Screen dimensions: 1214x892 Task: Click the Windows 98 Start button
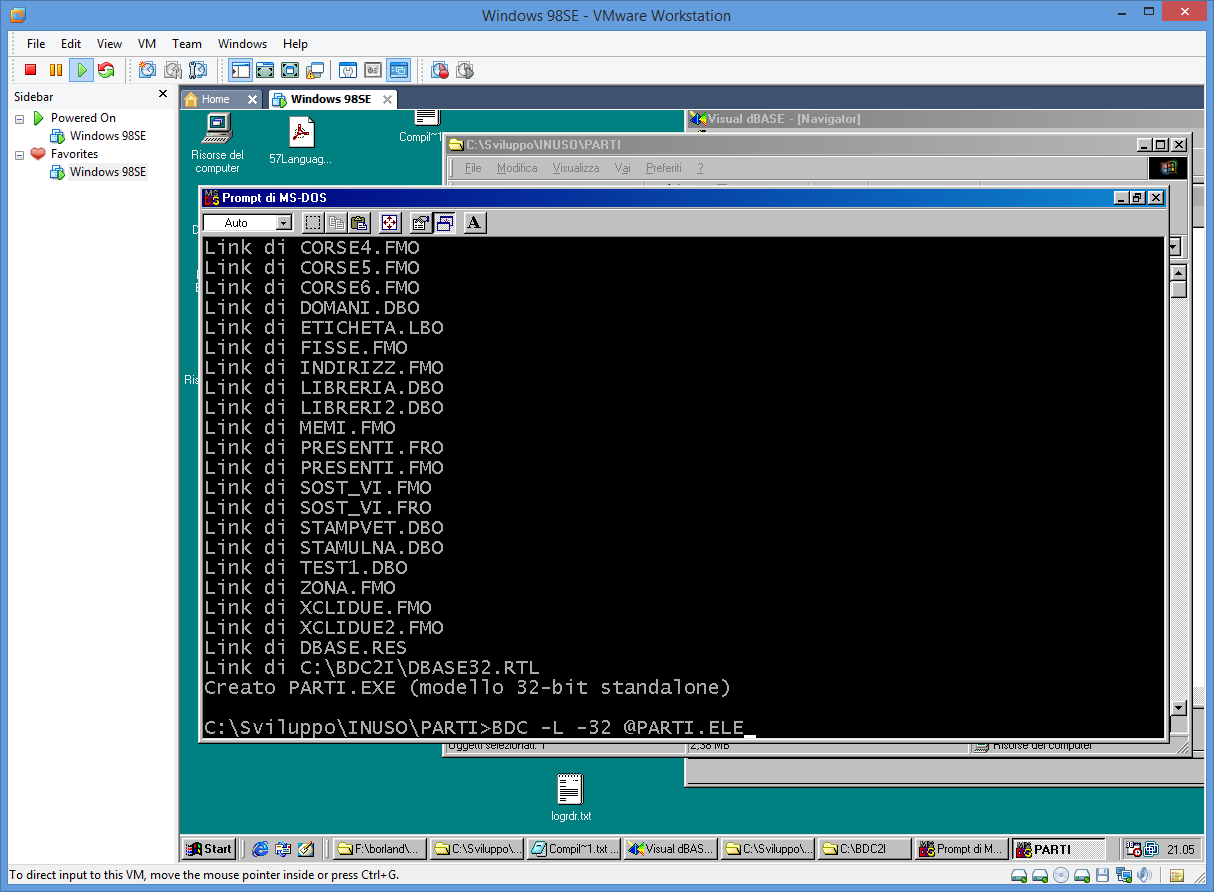[x=209, y=849]
